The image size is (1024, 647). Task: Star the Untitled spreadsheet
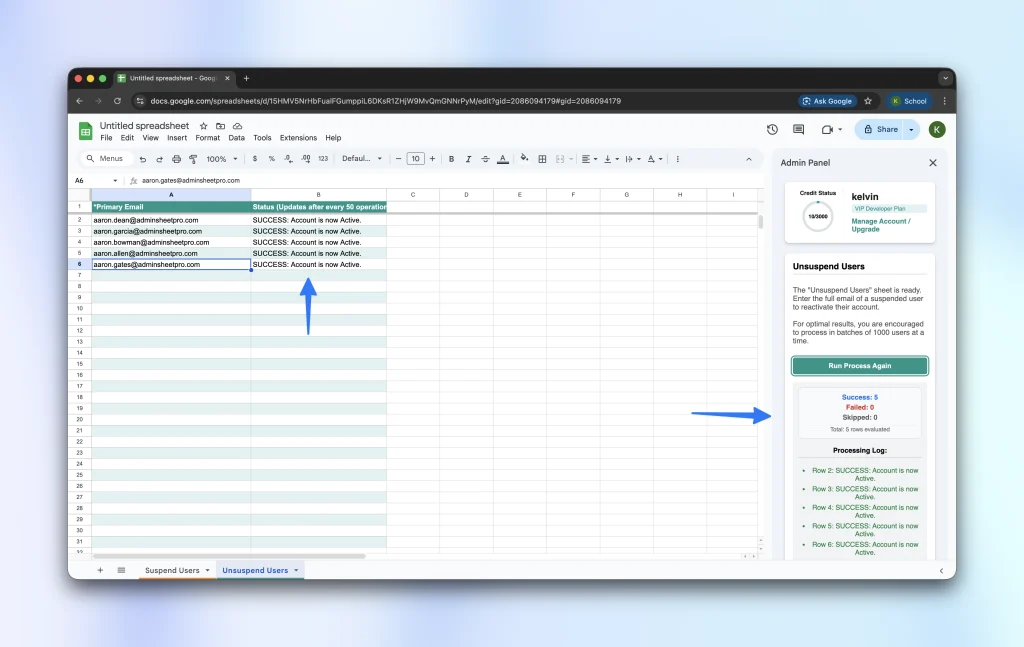point(204,126)
